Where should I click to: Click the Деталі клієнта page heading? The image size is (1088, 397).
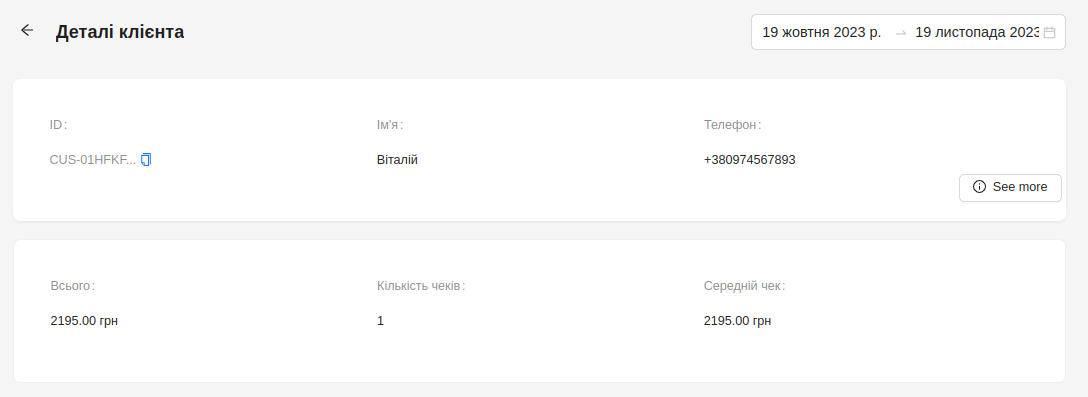tap(120, 32)
